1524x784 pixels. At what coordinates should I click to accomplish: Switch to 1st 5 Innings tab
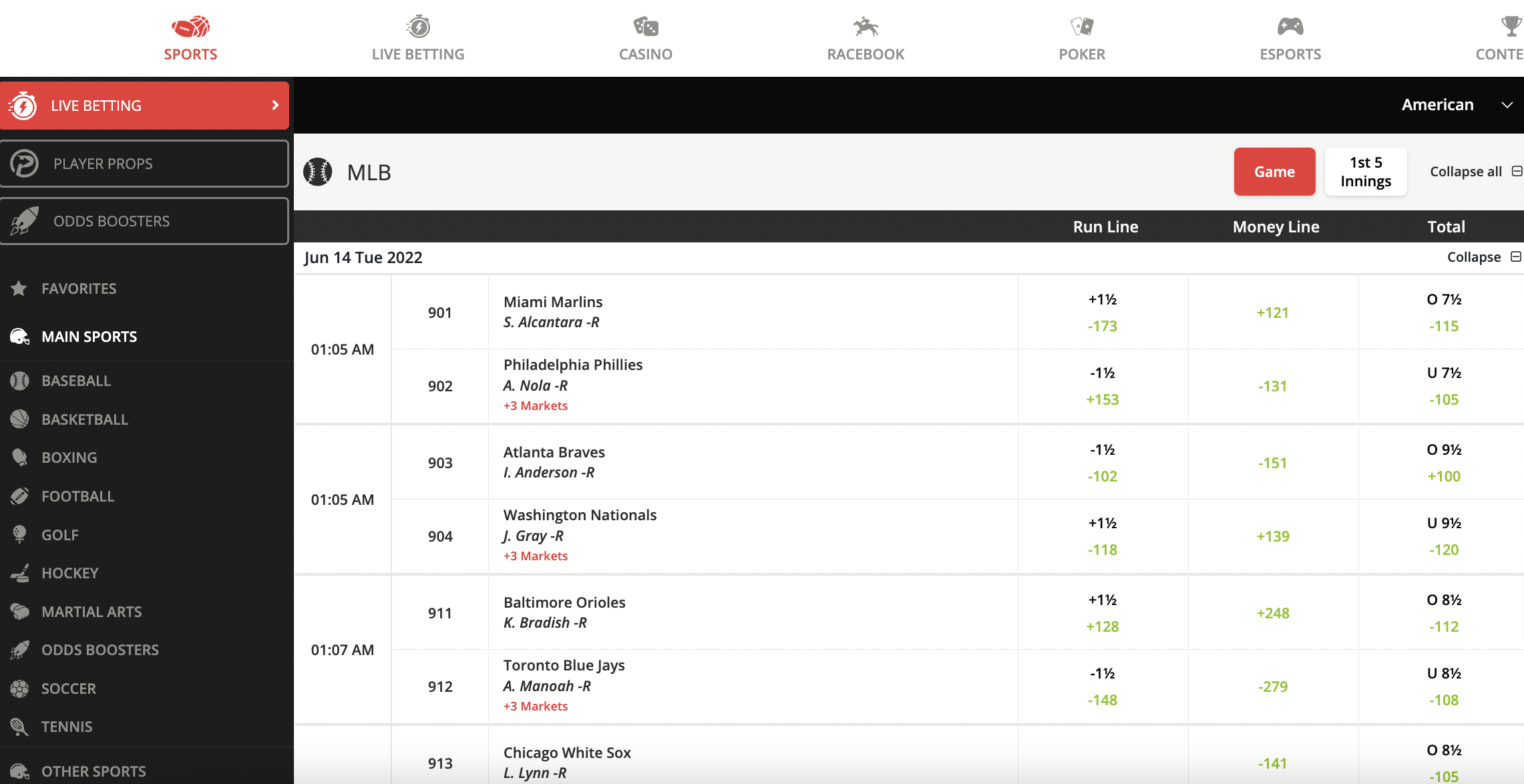point(1366,172)
